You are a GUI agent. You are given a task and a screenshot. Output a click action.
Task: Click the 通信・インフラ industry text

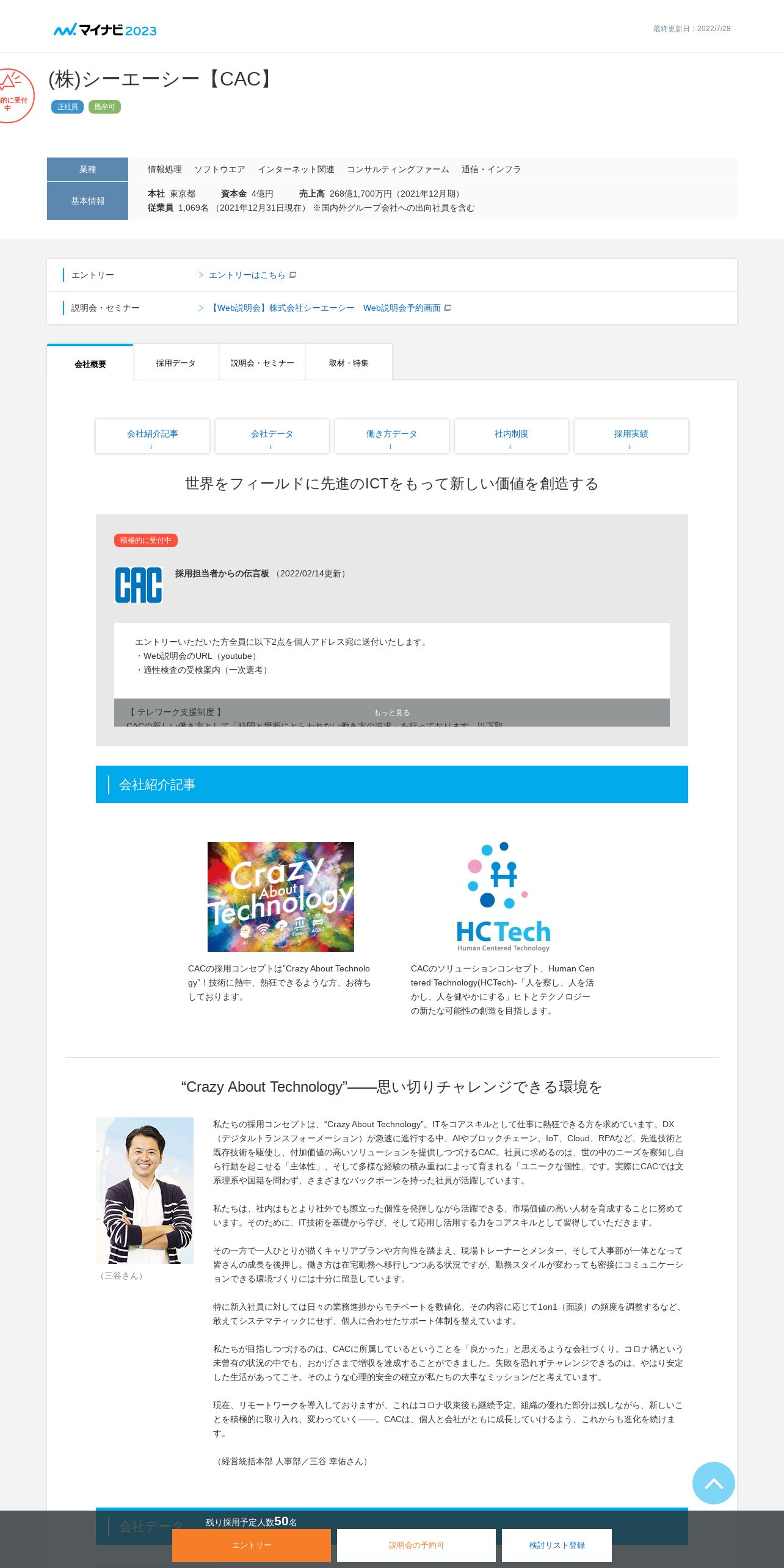point(492,169)
